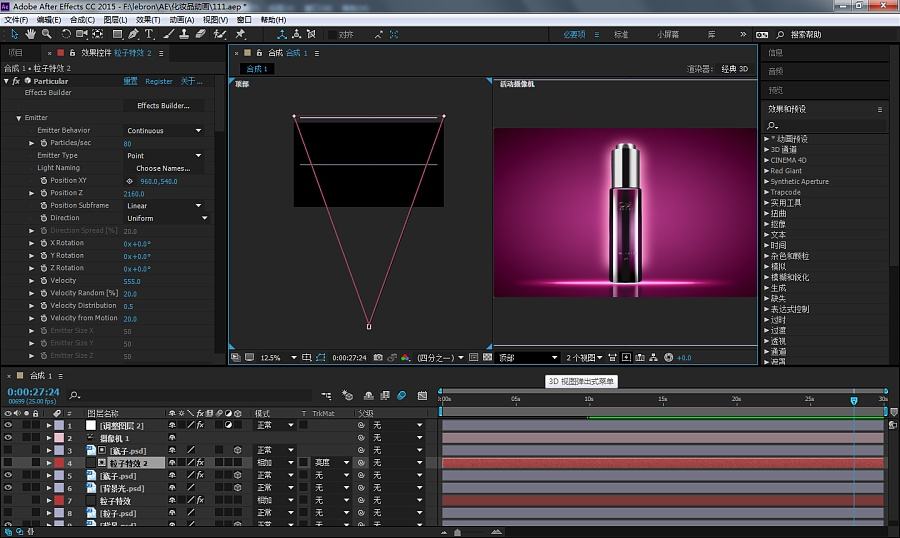Screen dimensions: 900x538
Task: Toggle the Velocity stopwatch
Action: click(44, 281)
